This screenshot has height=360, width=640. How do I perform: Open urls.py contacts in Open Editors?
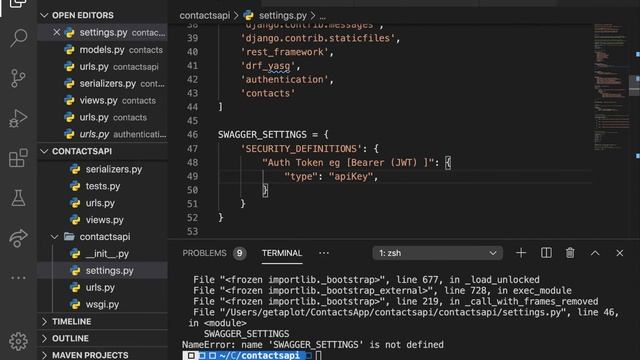(x=102, y=118)
